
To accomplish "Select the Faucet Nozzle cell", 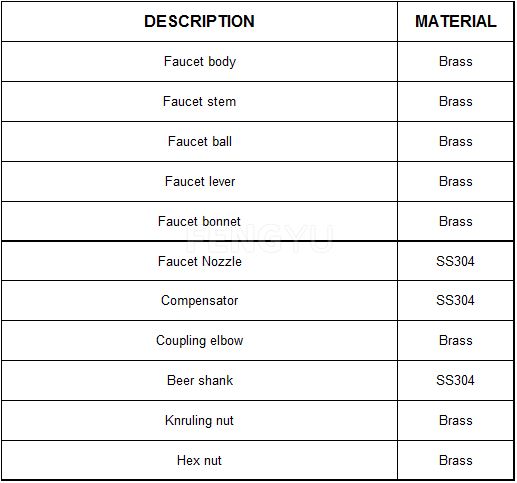I will click(x=199, y=261).
